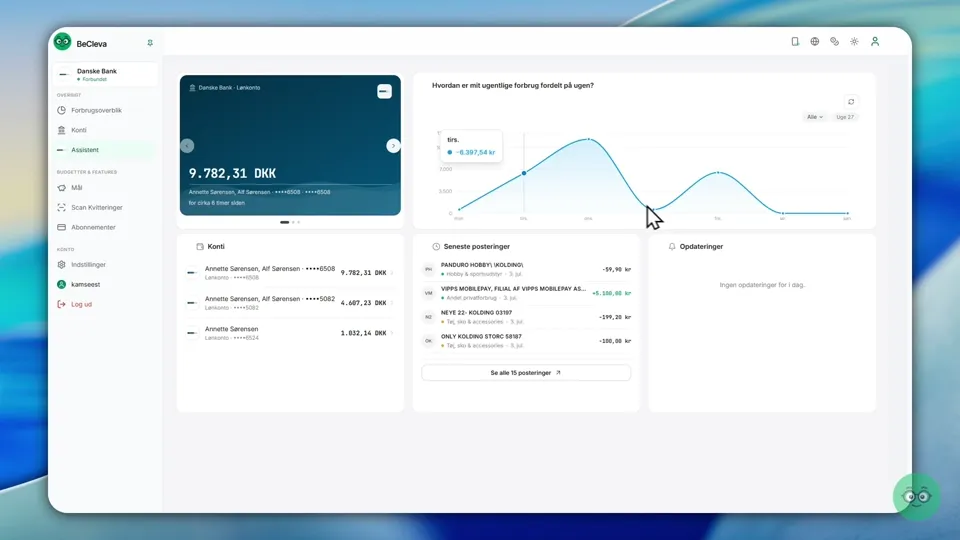The height and width of the screenshot is (540, 960).
Task: Open the user account icon in top bar
Action: 875,42
